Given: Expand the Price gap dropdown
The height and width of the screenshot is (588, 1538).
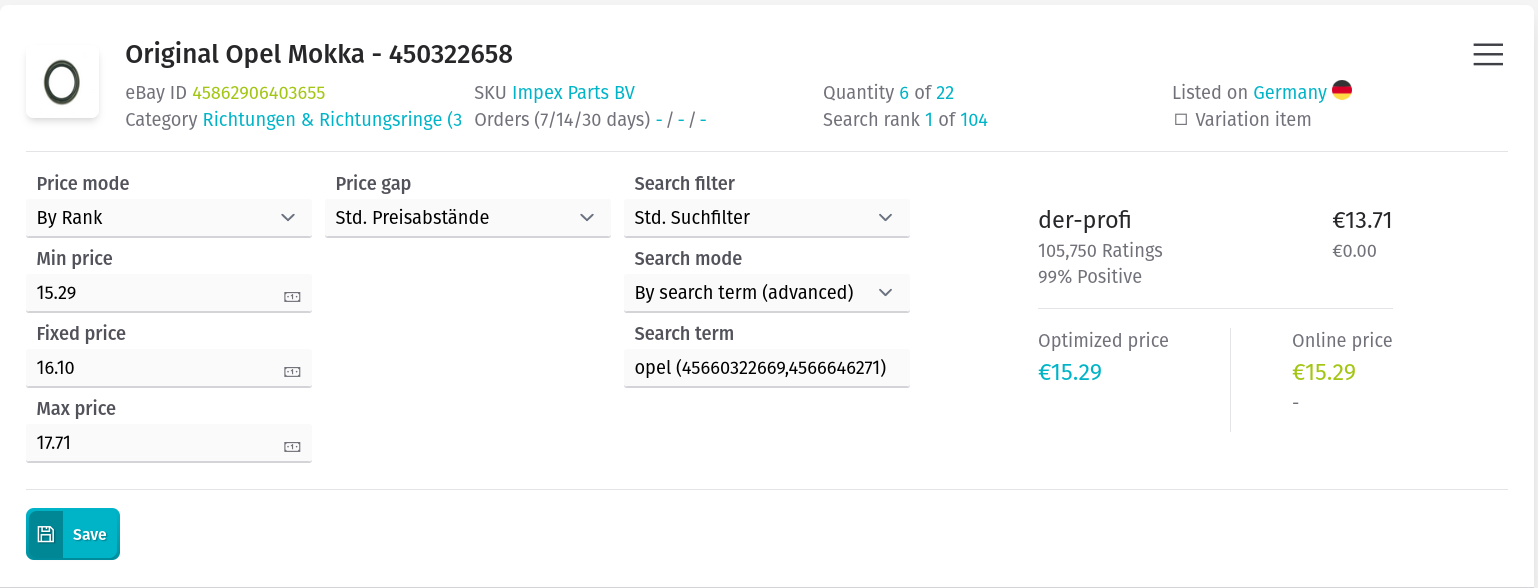Looking at the screenshot, I should (467, 218).
